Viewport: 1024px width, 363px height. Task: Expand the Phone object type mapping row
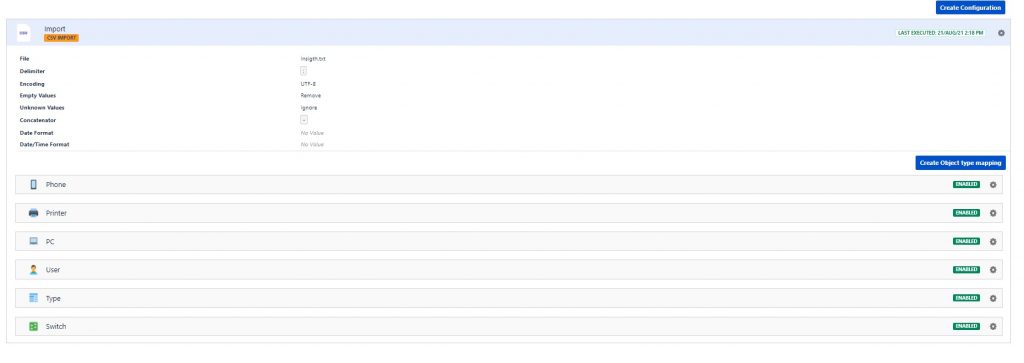(x=509, y=185)
